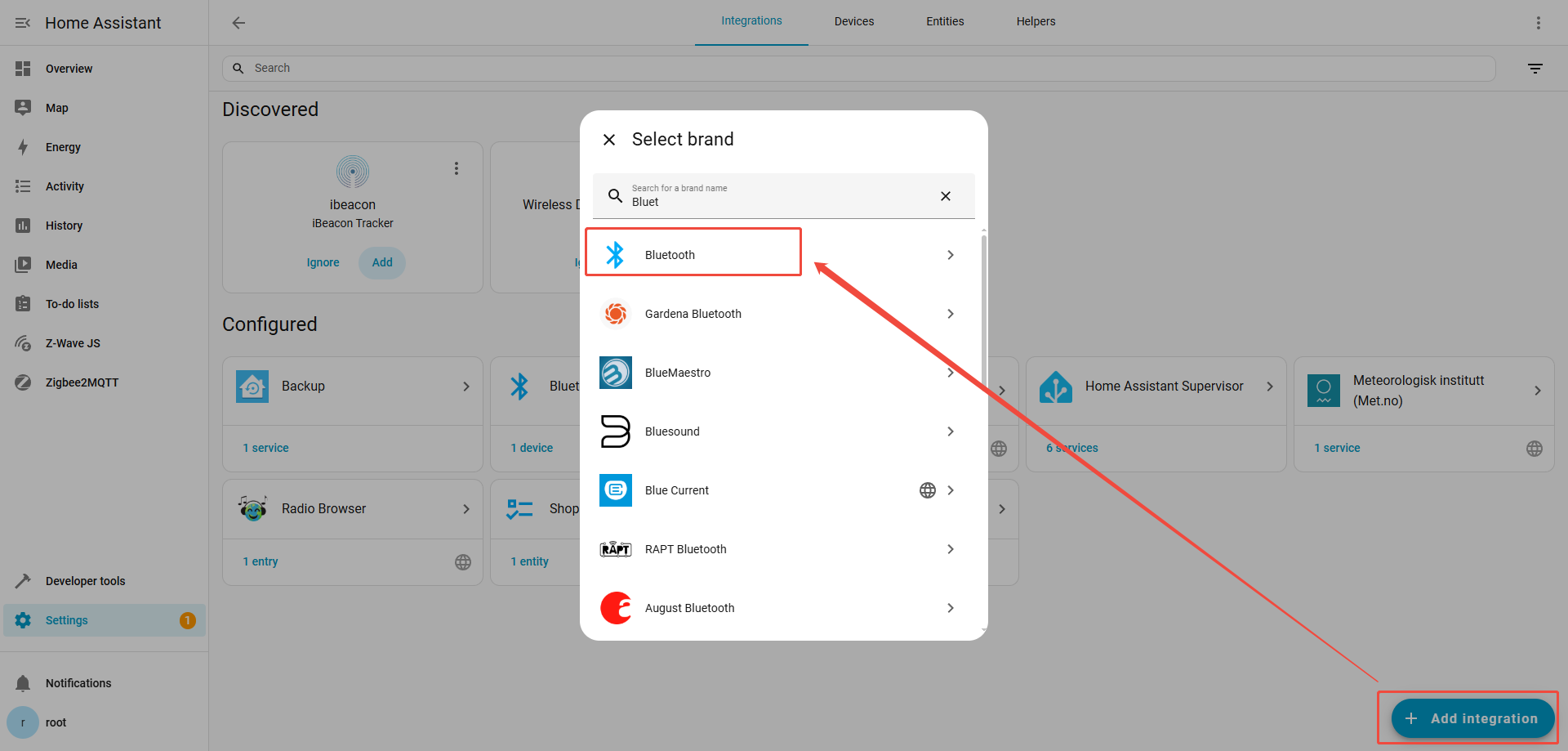Screen dimensions: 1568x751
Task: Click the August Bluetooth red icon
Action: click(616, 608)
